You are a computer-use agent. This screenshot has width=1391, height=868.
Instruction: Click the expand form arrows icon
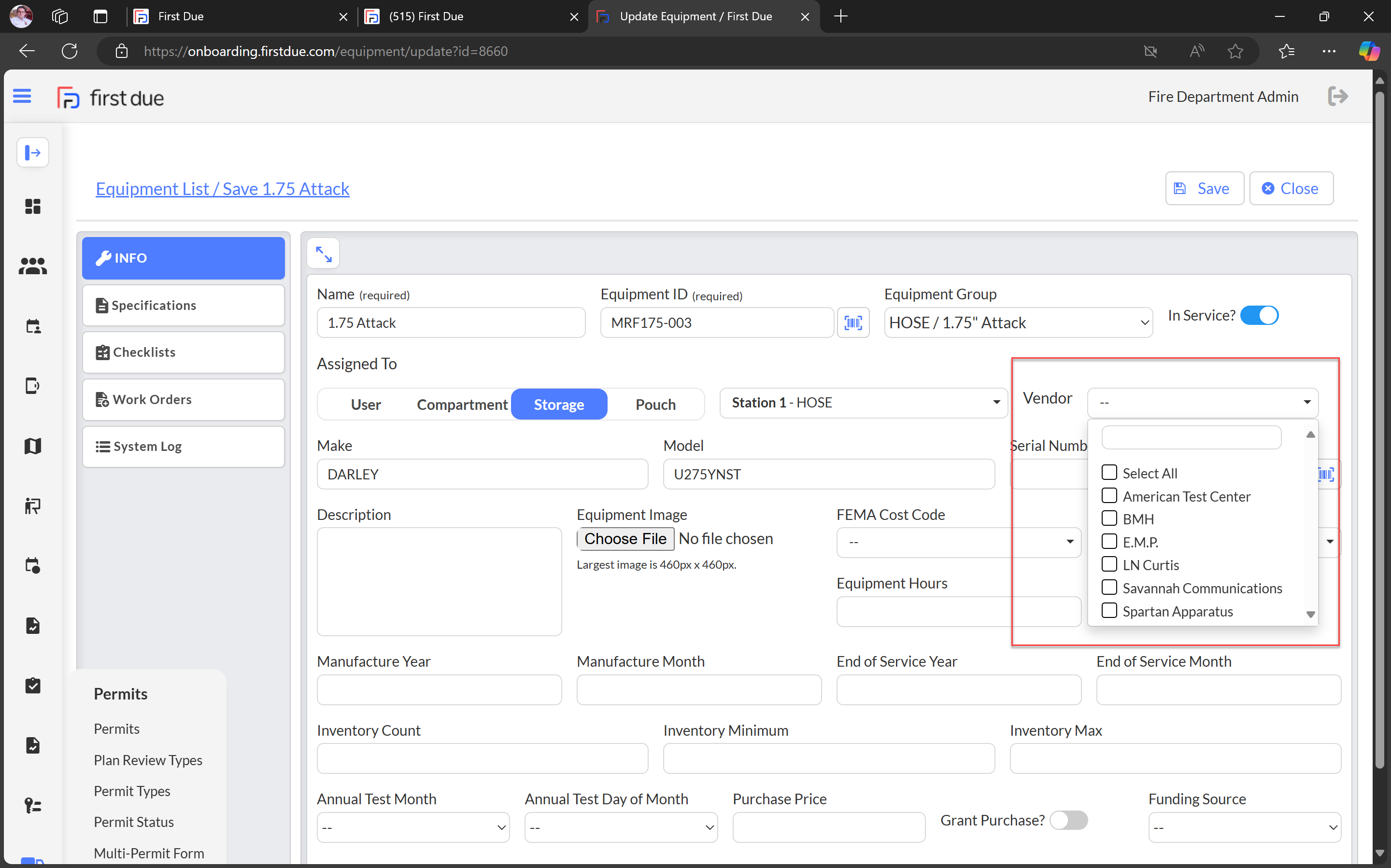pyautogui.click(x=323, y=254)
